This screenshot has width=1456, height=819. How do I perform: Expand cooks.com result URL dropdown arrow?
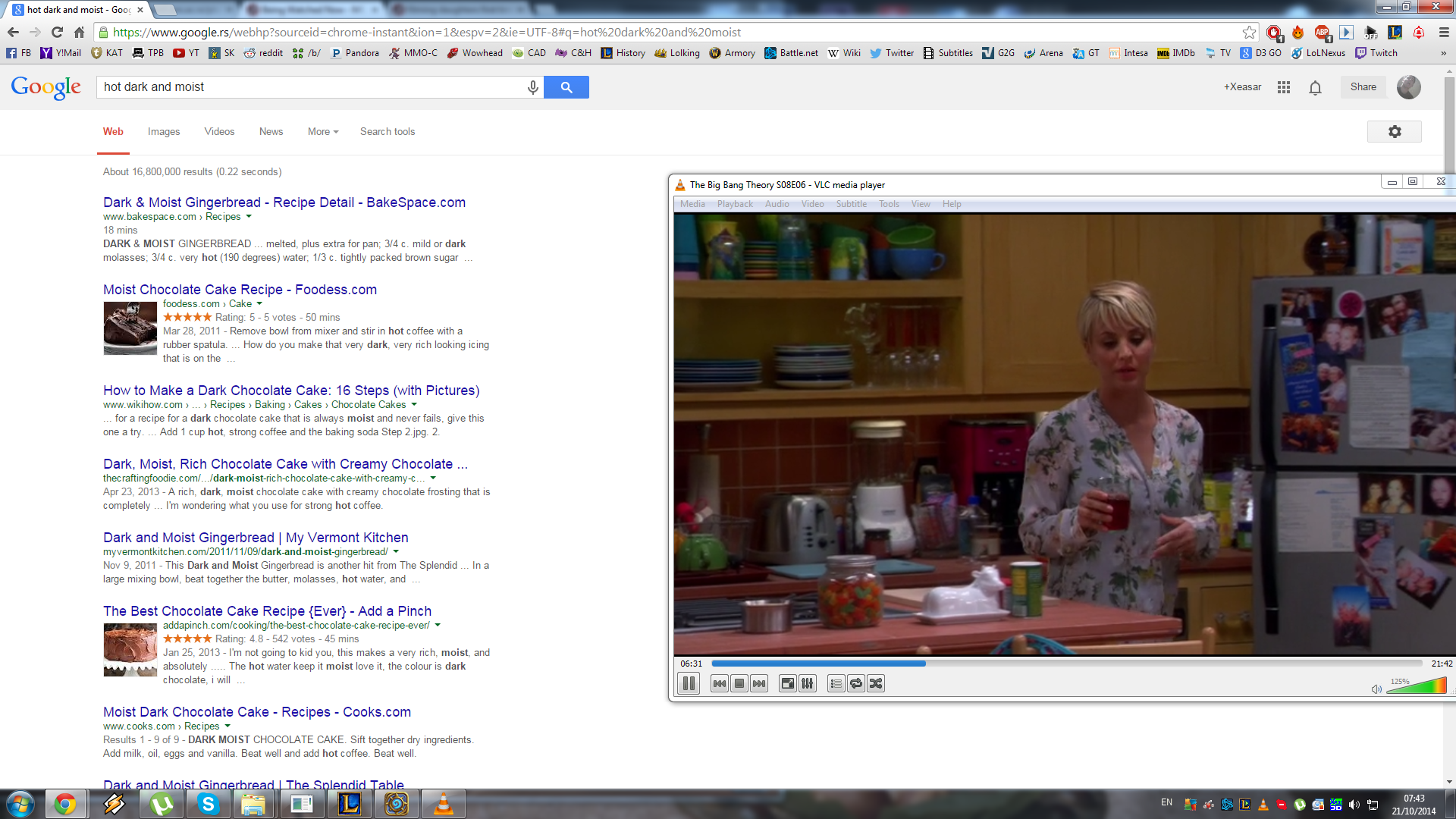[x=227, y=726]
